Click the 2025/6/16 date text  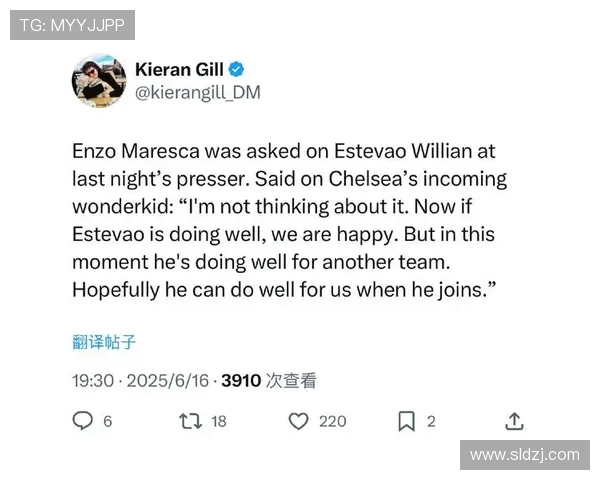(x=168, y=380)
